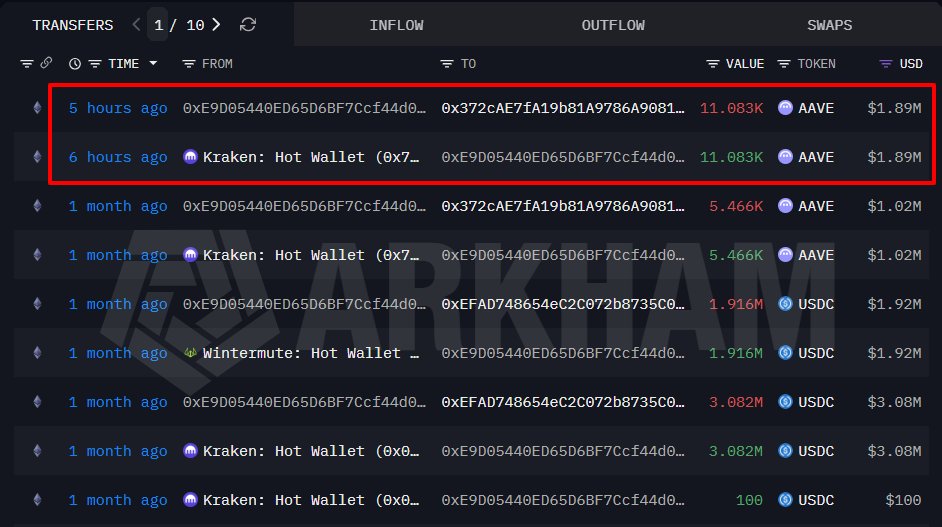Click USDC token icon in red 1.916M row
The height and width of the screenshot is (527, 942).
point(785,303)
